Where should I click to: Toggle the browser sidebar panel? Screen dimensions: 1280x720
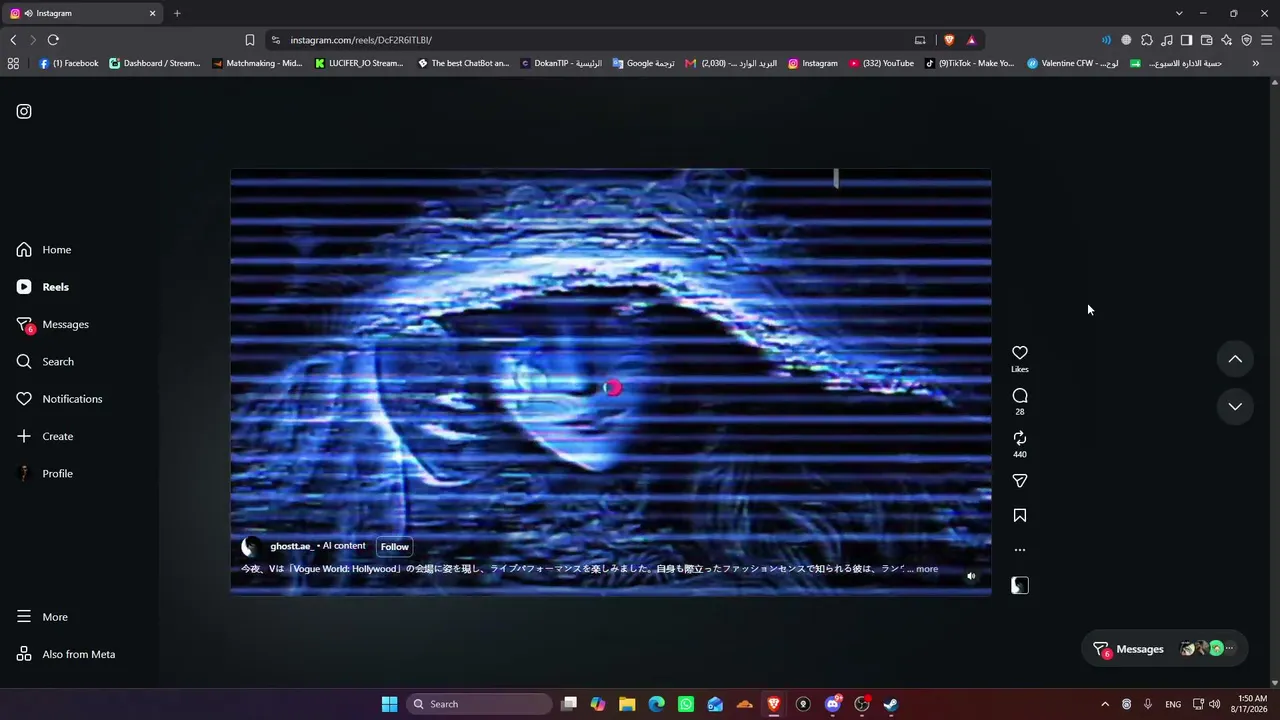[x=1186, y=40]
